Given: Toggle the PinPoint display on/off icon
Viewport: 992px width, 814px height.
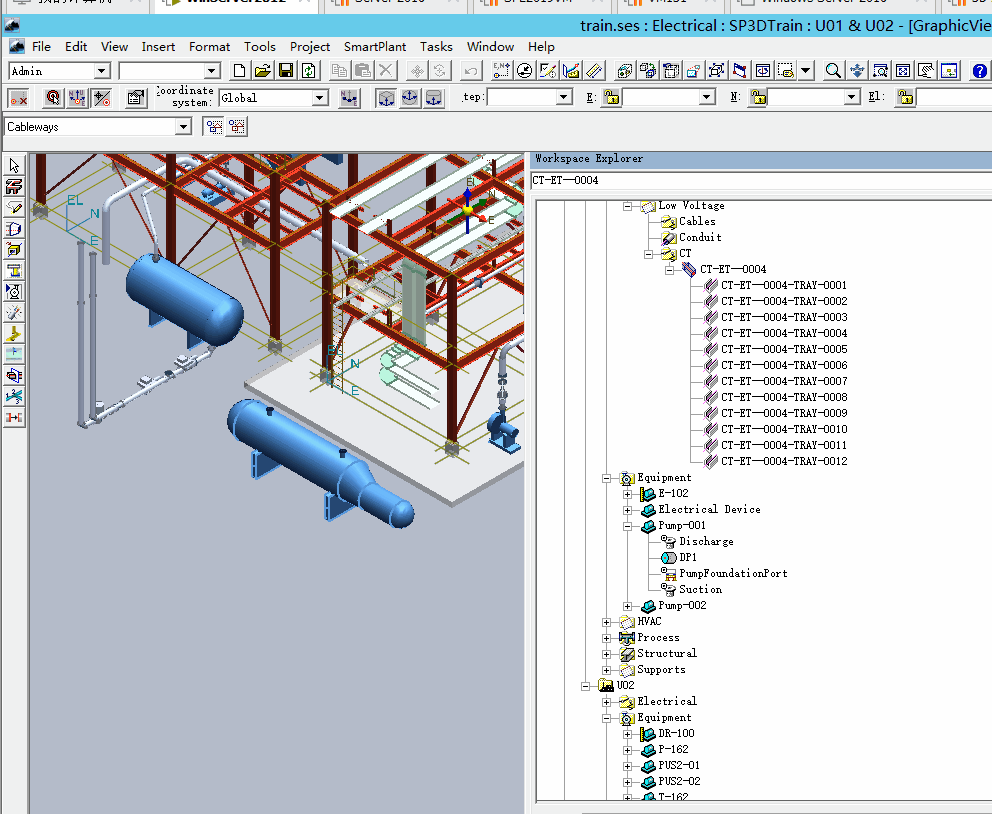Looking at the screenshot, I should 19,98.
